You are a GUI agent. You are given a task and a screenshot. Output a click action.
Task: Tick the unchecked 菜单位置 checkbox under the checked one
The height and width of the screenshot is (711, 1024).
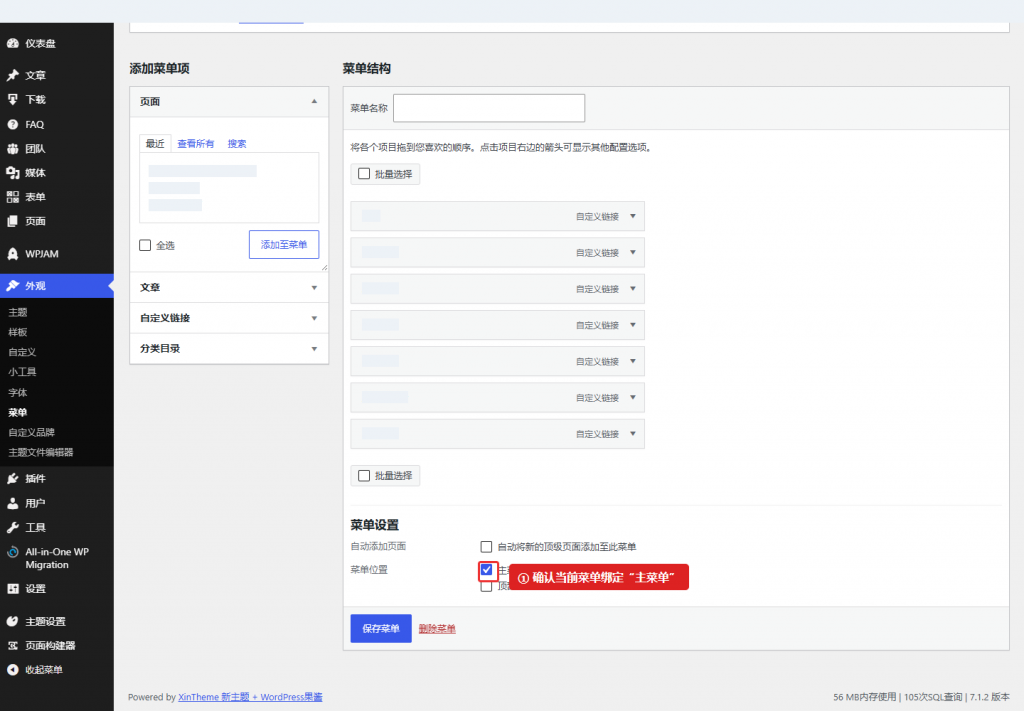(x=486, y=586)
